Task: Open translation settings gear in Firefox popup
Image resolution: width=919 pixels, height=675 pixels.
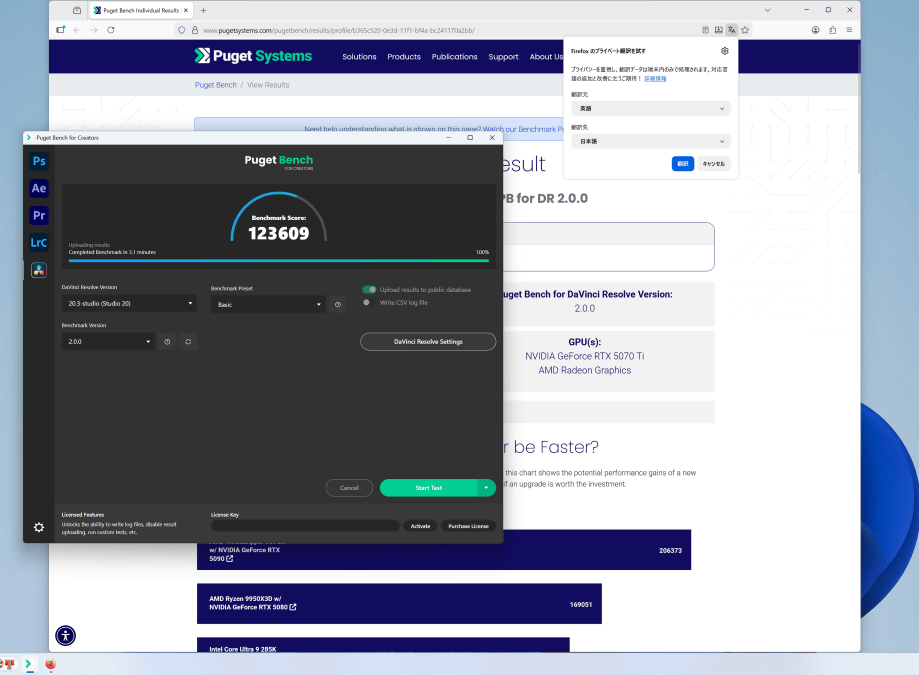Action: pos(725,50)
